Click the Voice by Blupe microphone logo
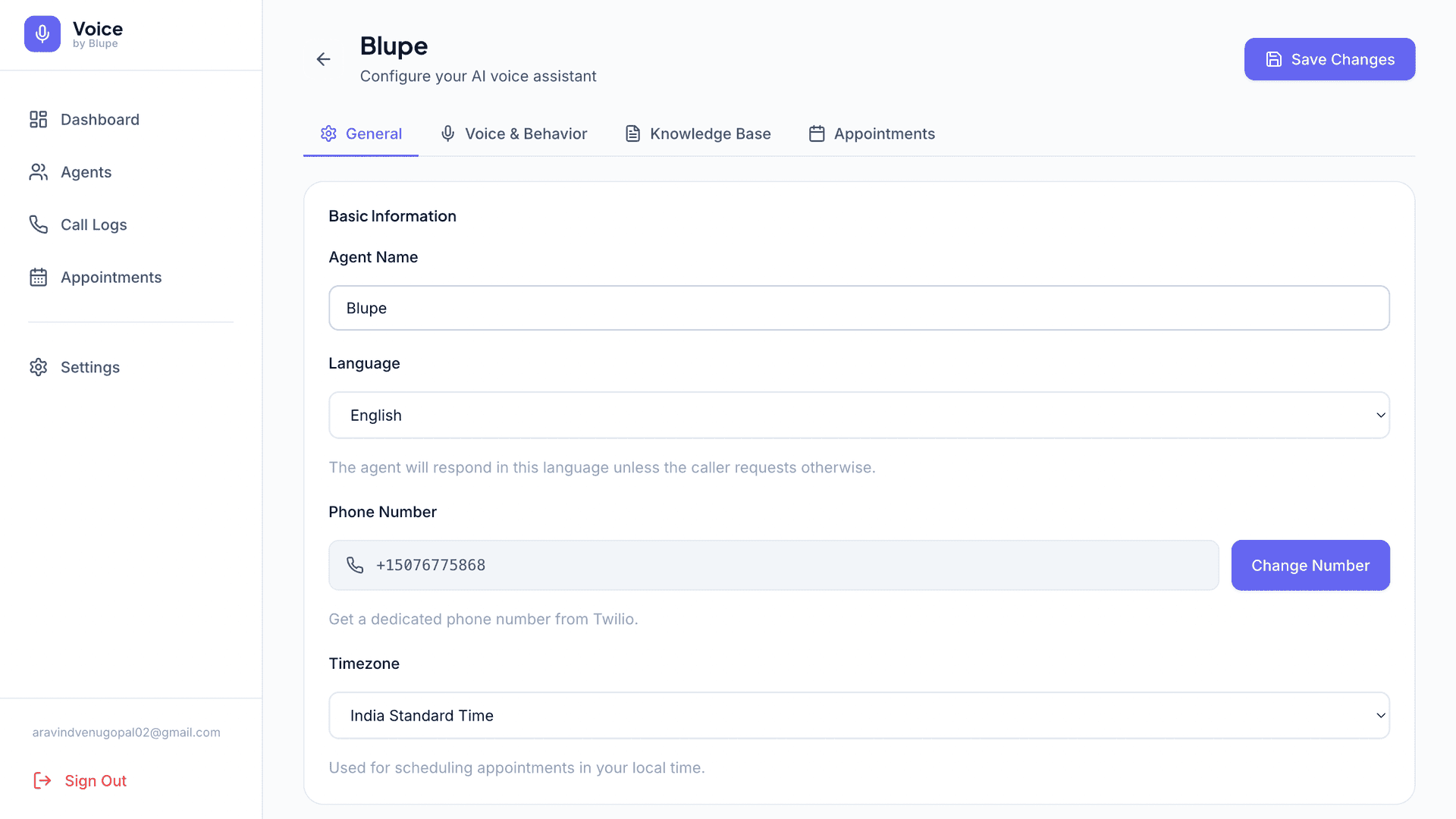The width and height of the screenshot is (1456, 819). click(42, 33)
